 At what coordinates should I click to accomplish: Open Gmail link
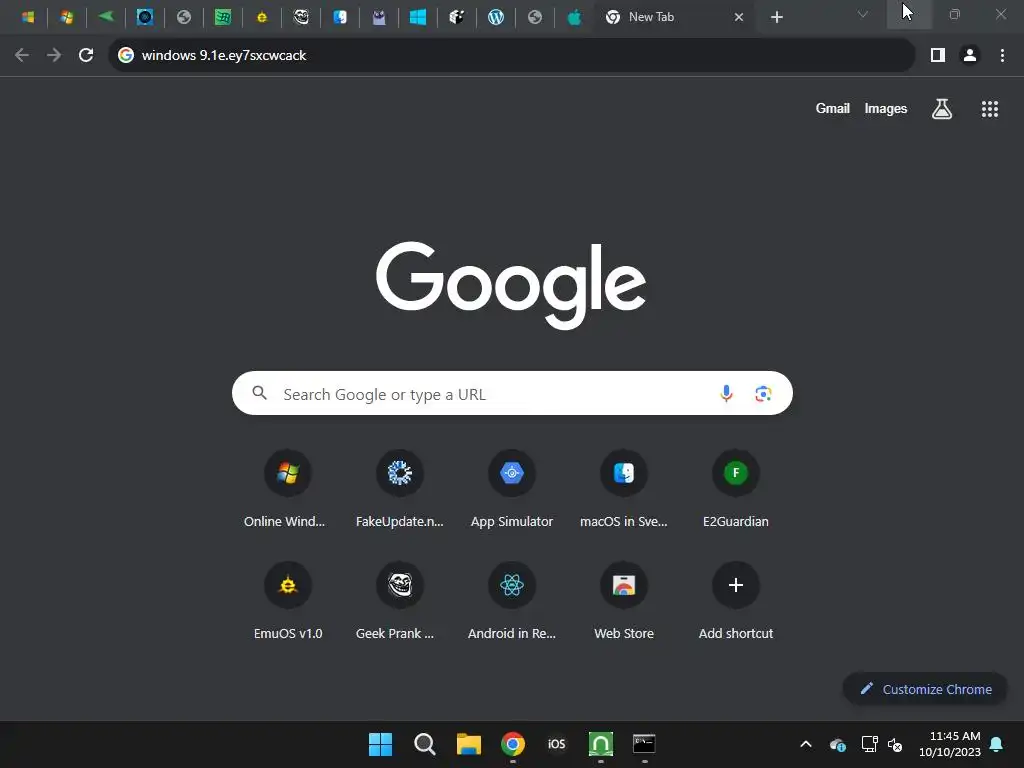(x=832, y=109)
